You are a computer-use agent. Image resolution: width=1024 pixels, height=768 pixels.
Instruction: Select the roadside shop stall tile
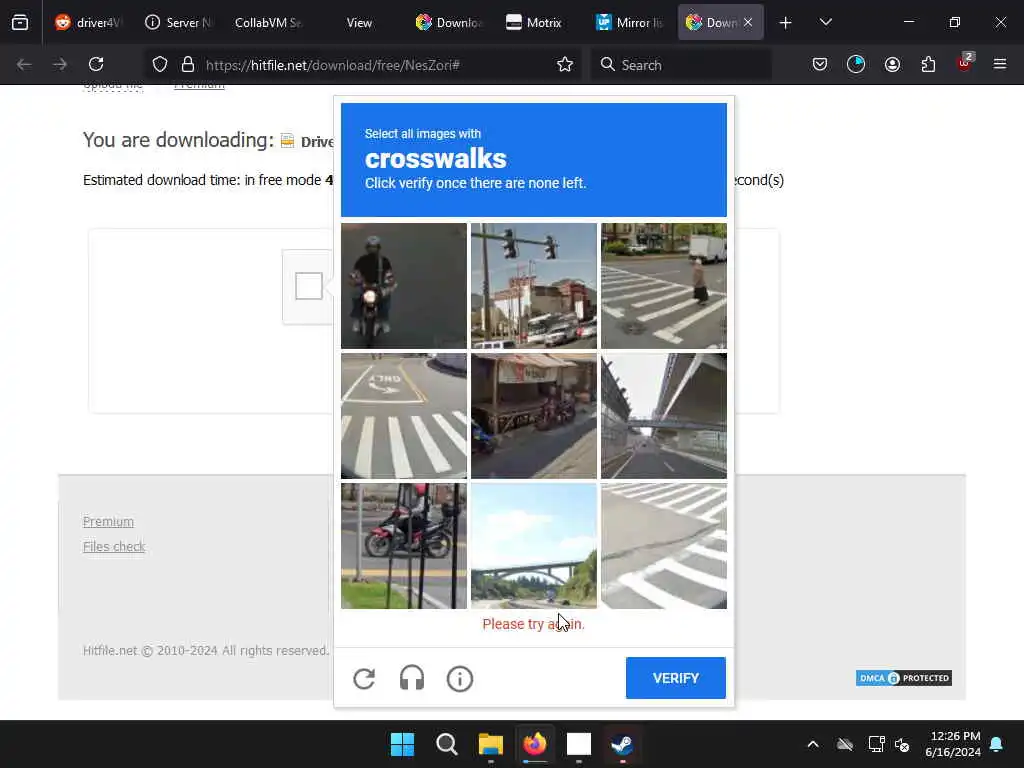[534, 416]
